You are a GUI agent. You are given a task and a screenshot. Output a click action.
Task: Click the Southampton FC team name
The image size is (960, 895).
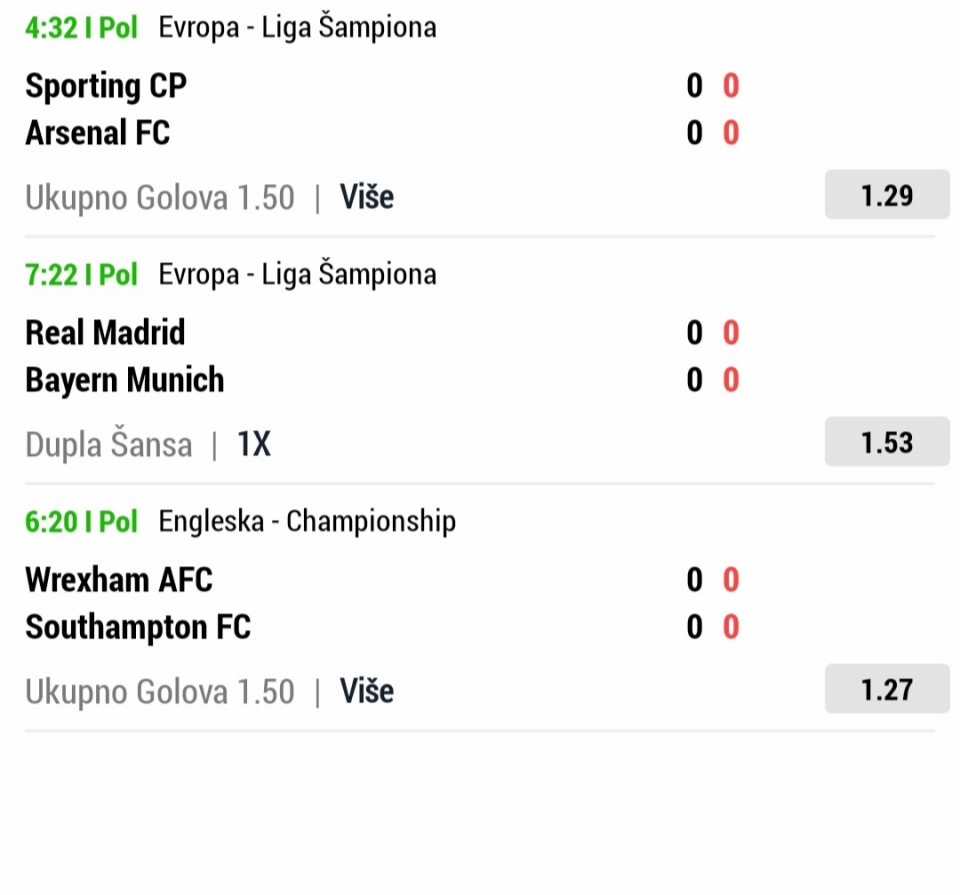tap(138, 627)
